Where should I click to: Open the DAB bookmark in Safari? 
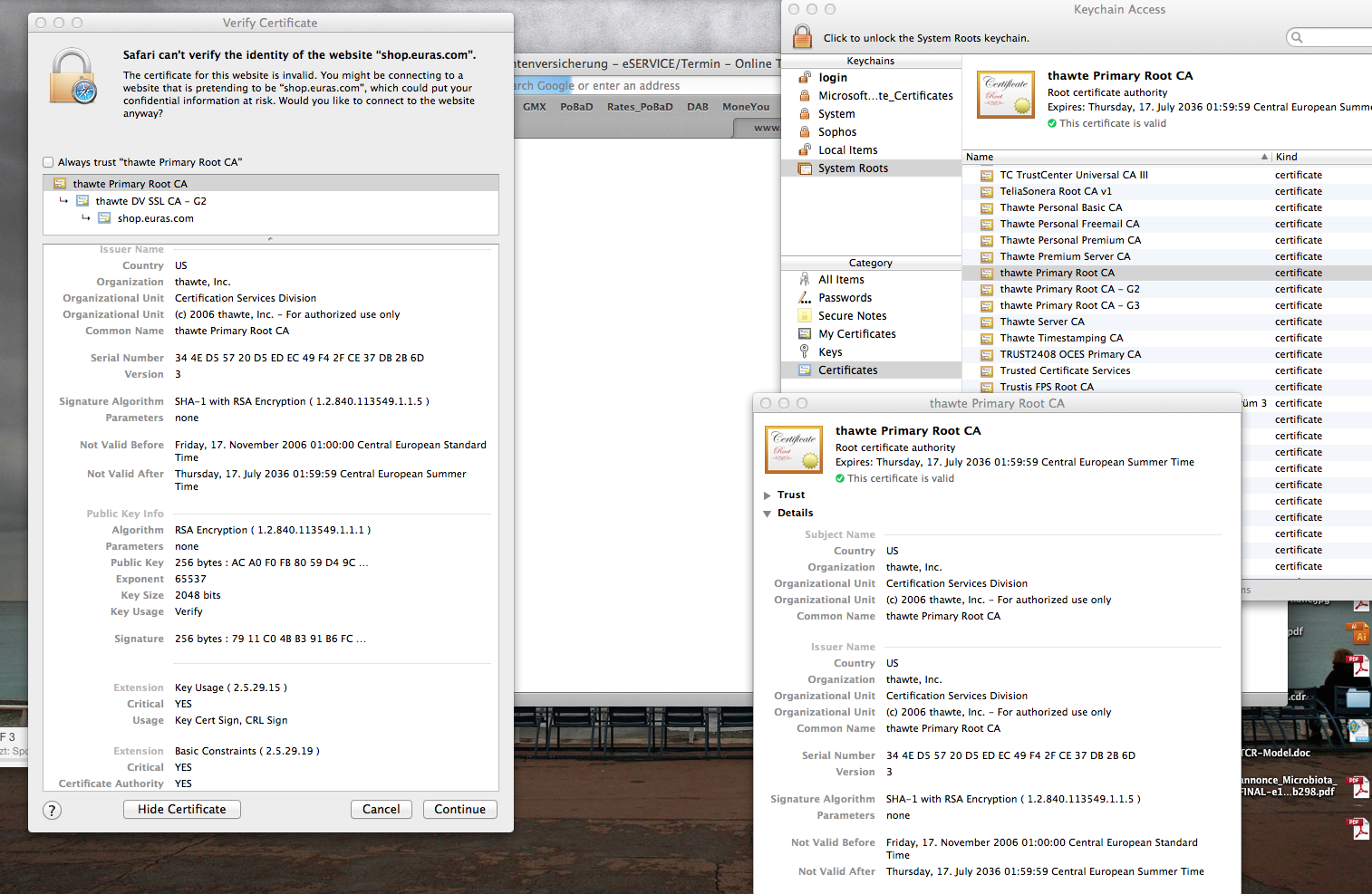pyautogui.click(x=698, y=107)
